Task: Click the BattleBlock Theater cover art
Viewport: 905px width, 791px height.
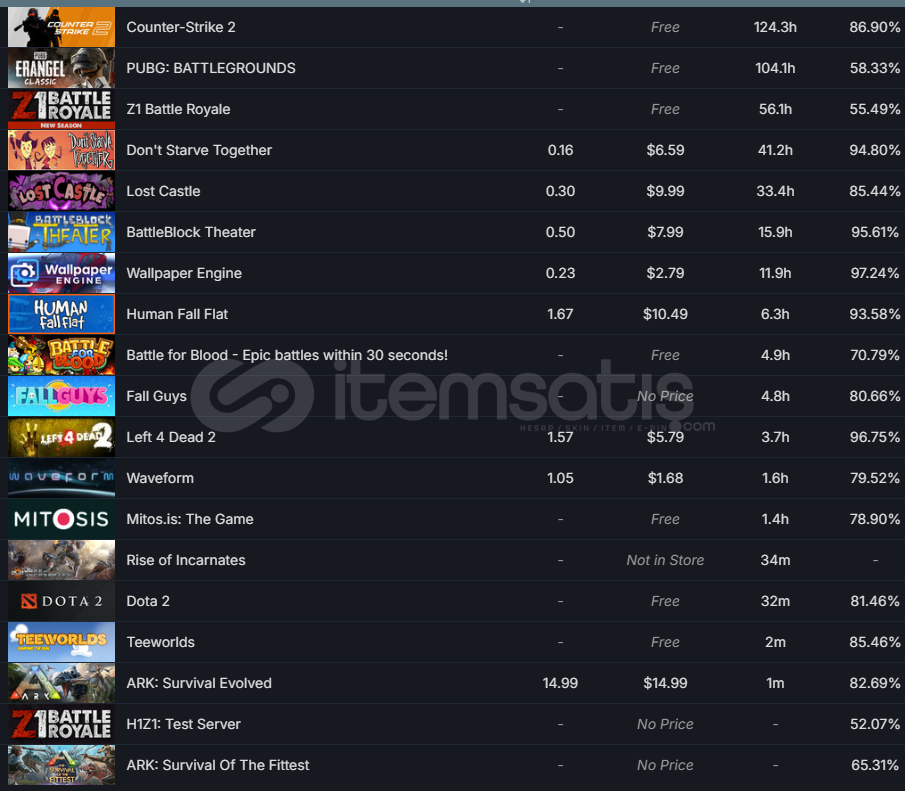Action: pos(61,232)
